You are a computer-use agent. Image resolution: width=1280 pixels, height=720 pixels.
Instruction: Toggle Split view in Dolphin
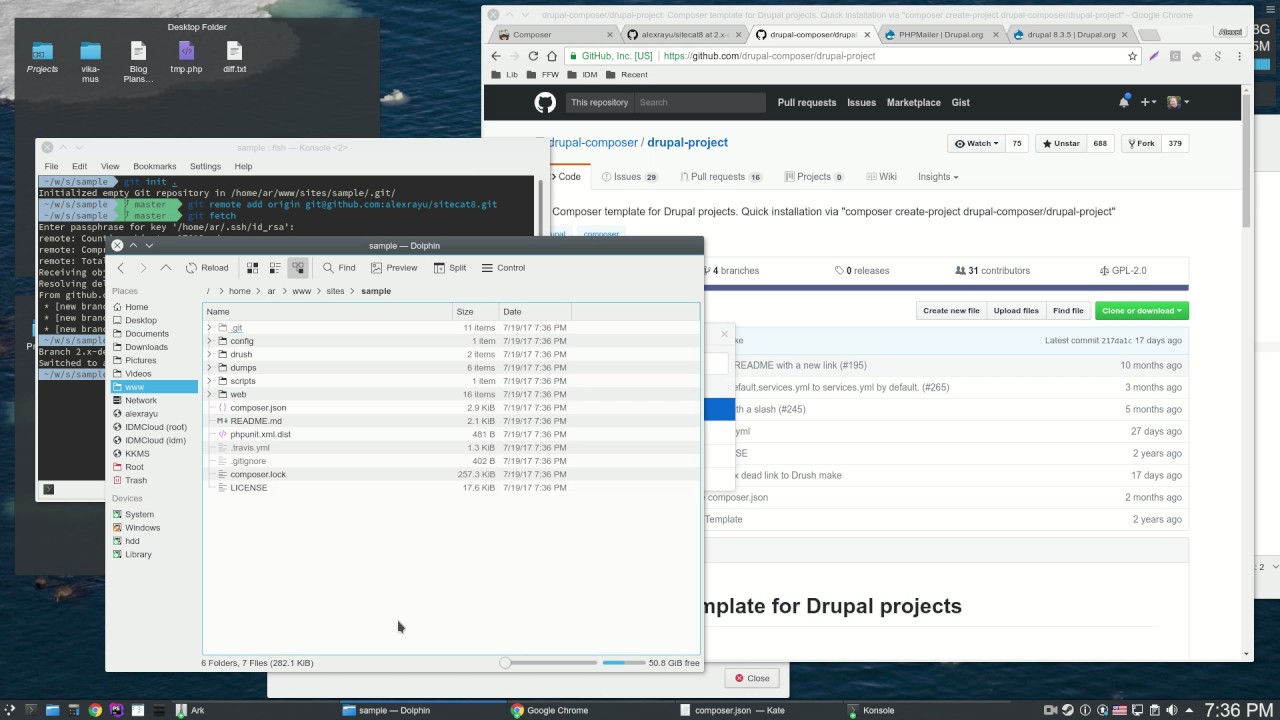(x=449, y=268)
